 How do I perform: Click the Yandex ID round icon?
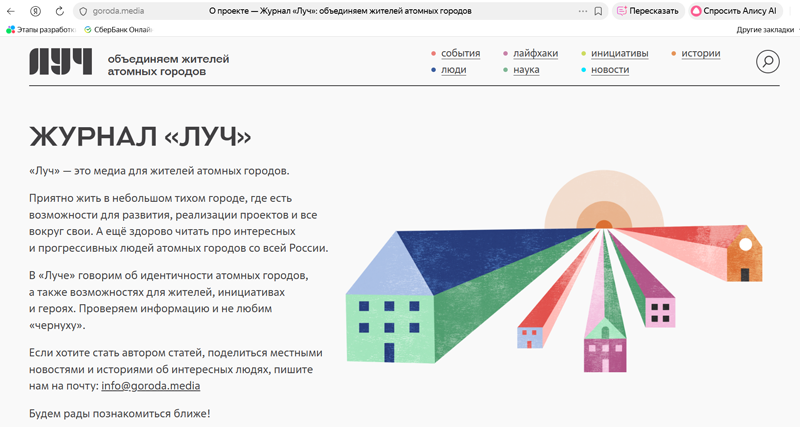tap(36, 11)
